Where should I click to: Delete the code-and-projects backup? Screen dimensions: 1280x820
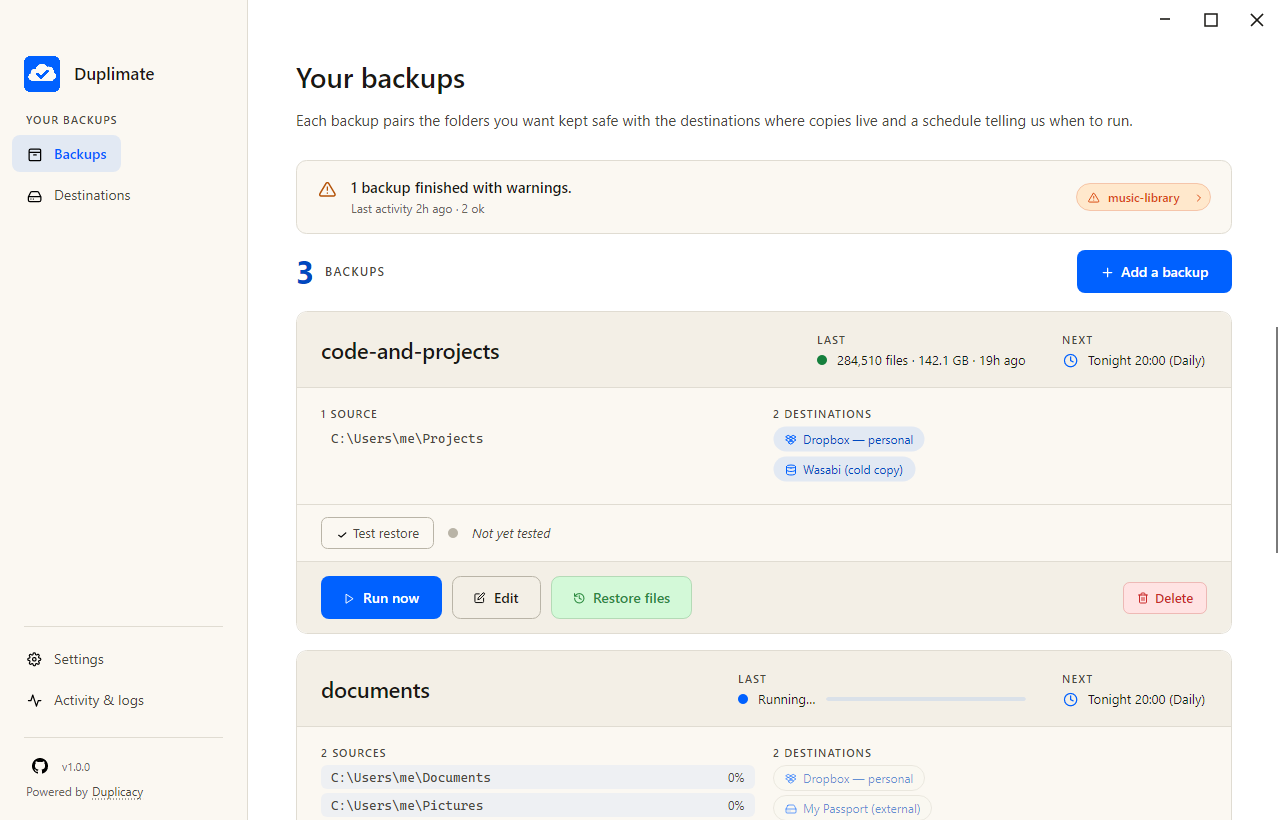tap(1165, 598)
